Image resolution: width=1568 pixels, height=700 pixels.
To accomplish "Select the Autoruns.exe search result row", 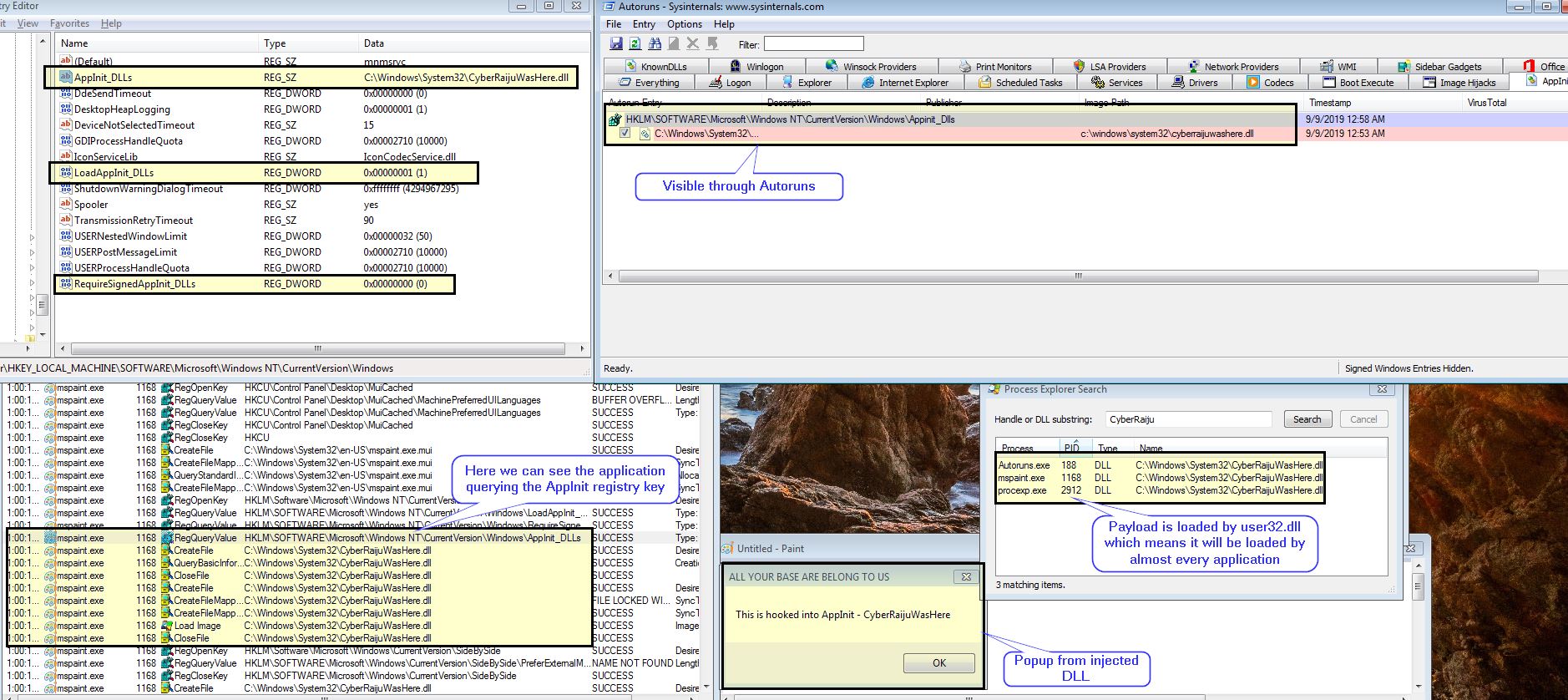I will (1160, 465).
